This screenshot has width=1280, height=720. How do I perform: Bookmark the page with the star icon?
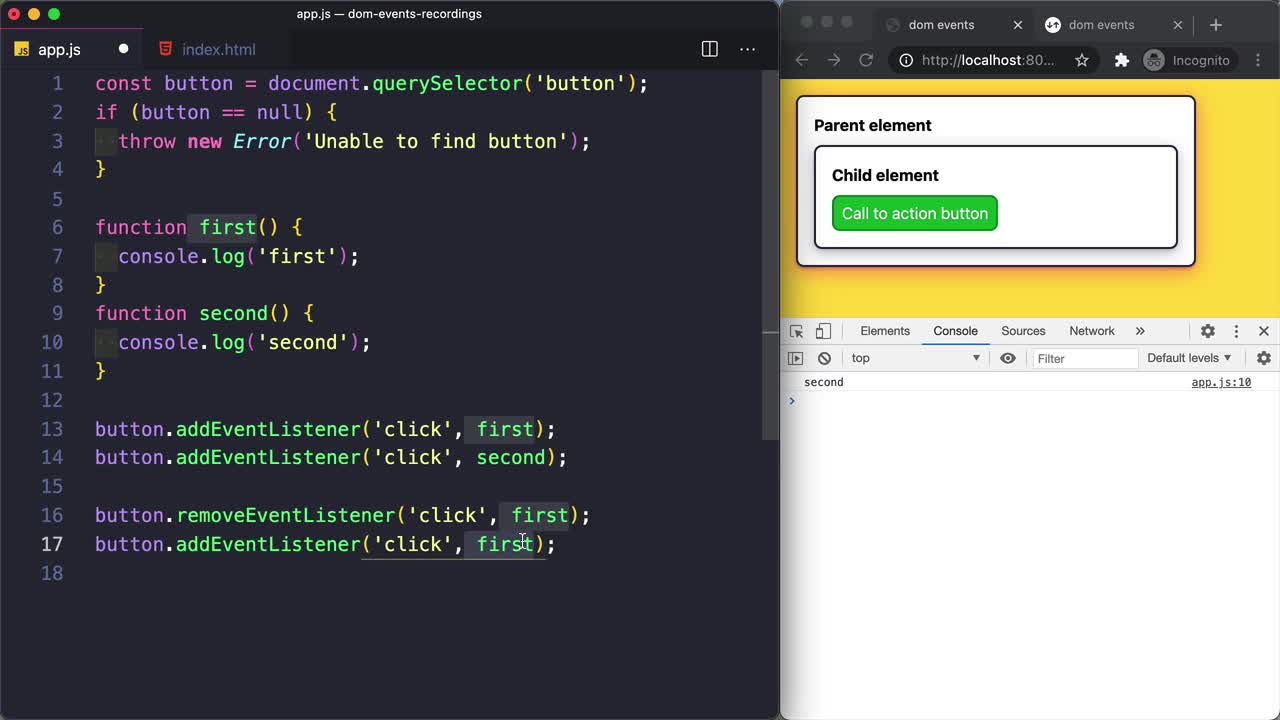tap(1082, 60)
